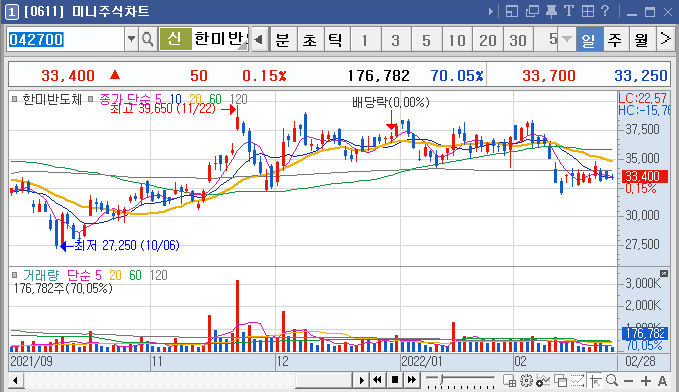Select the 분 minute chart tab

(283, 40)
